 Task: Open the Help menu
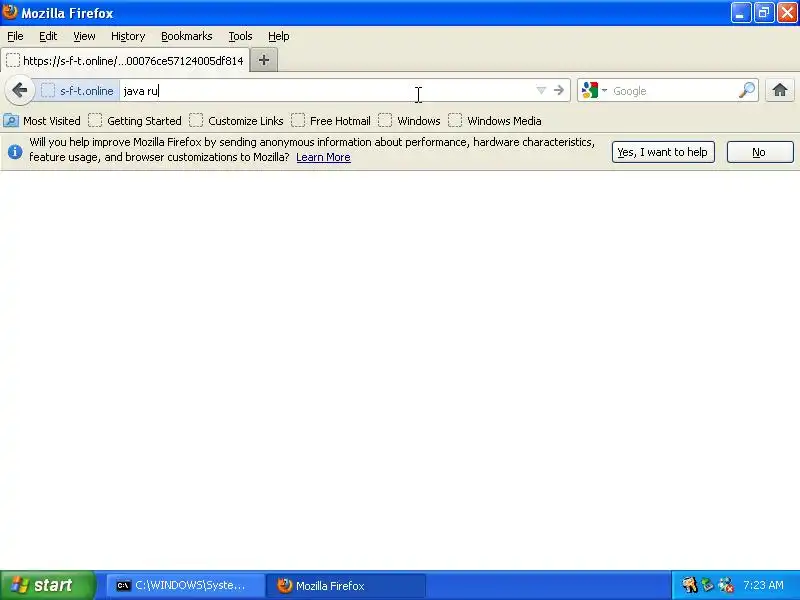pos(279,36)
